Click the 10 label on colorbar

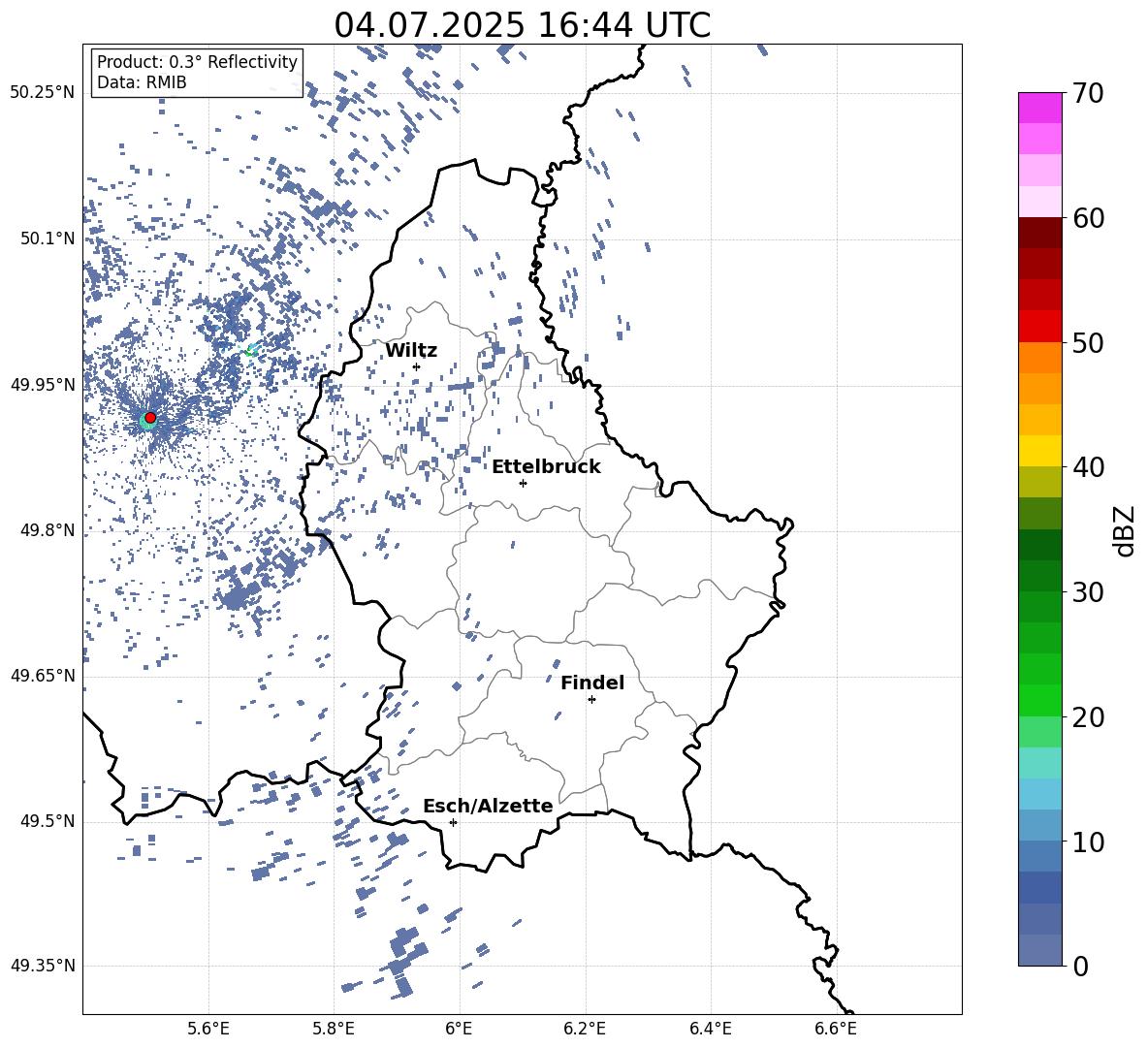[x=1087, y=842]
